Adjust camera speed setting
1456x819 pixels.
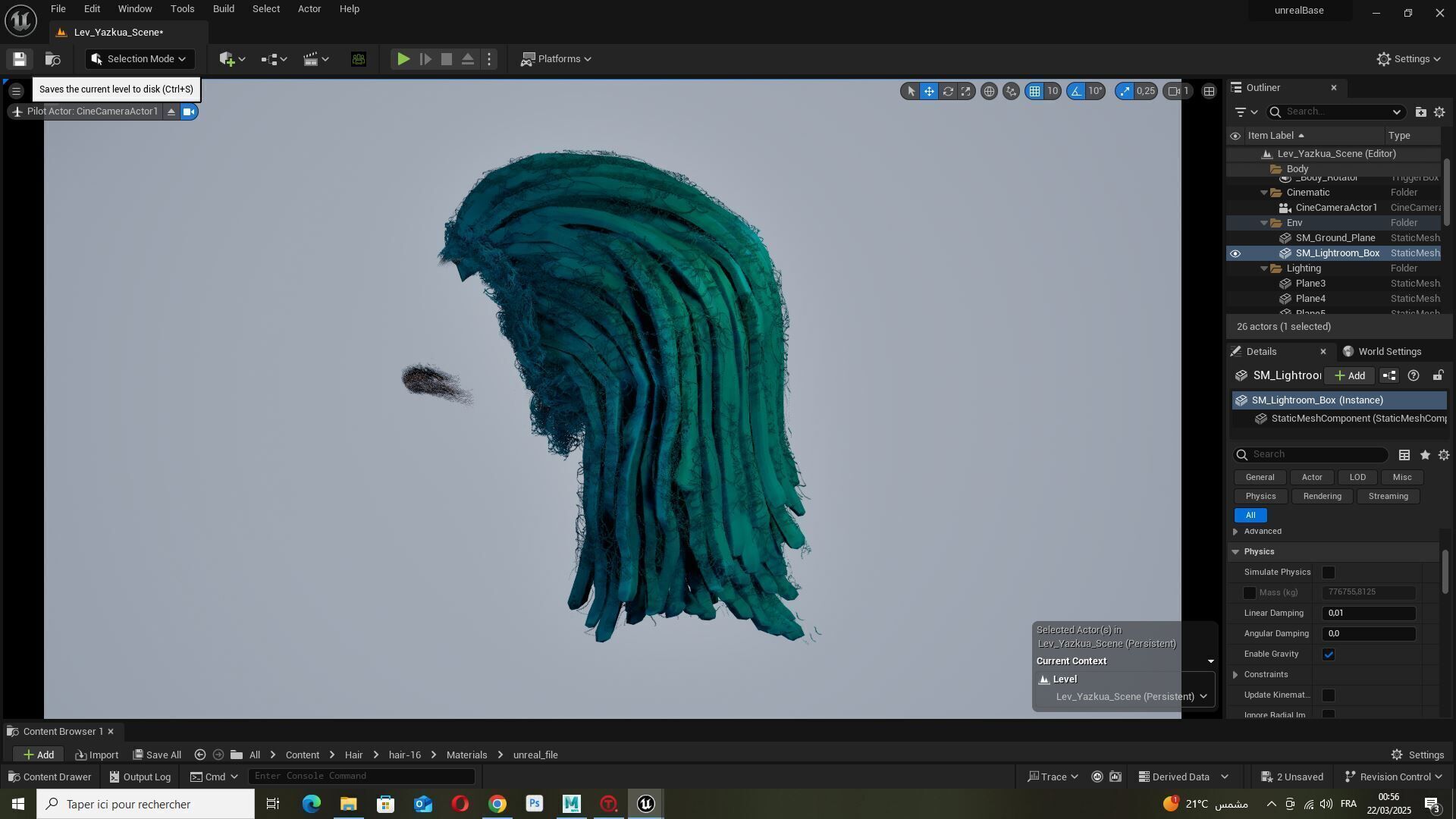1179,91
